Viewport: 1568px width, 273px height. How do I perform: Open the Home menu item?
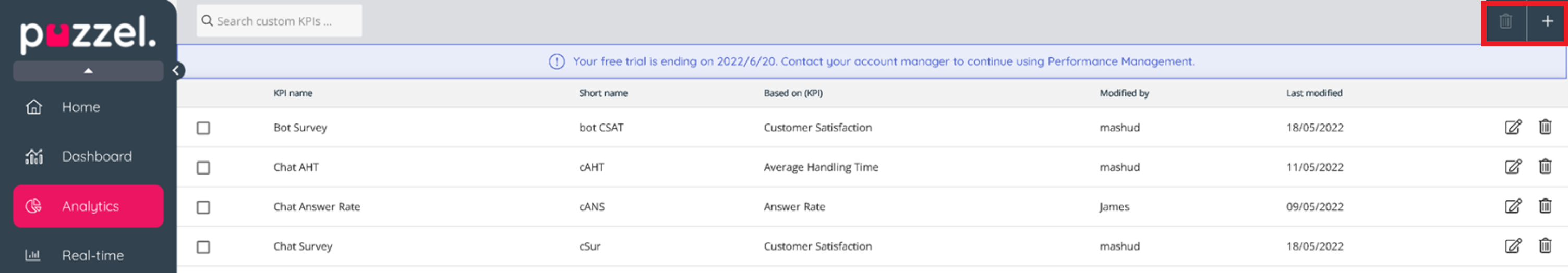(80, 107)
